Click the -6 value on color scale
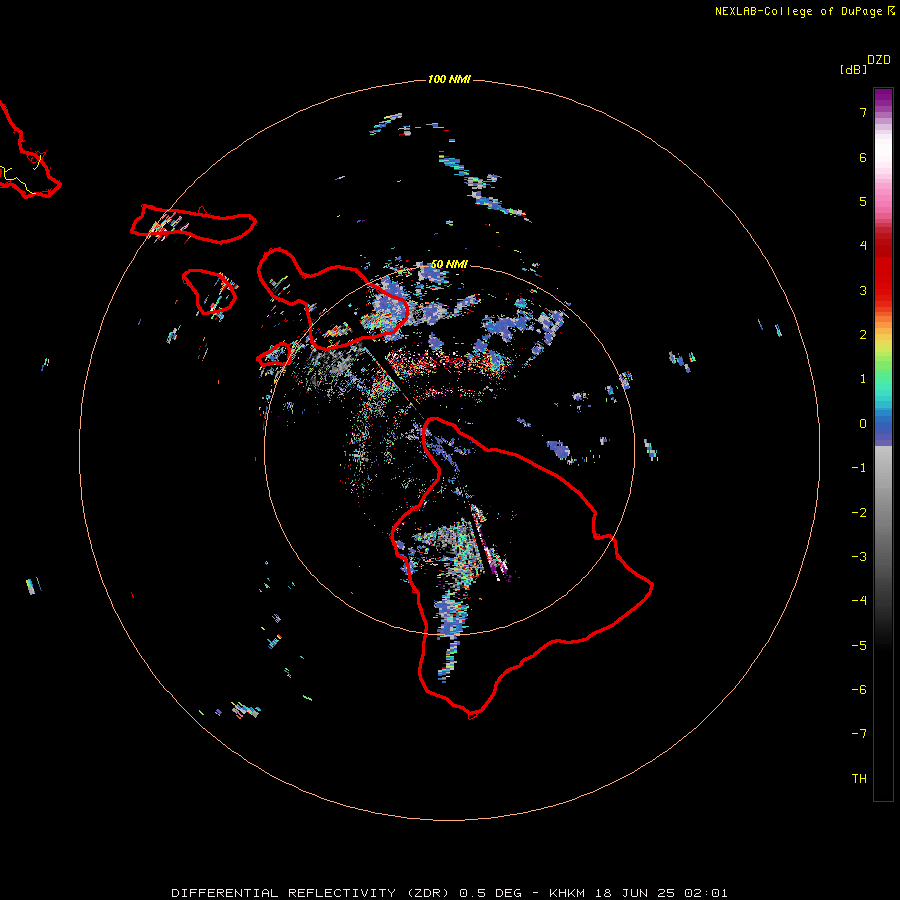Screen dimensions: 900x900 click(x=859, y=690)
